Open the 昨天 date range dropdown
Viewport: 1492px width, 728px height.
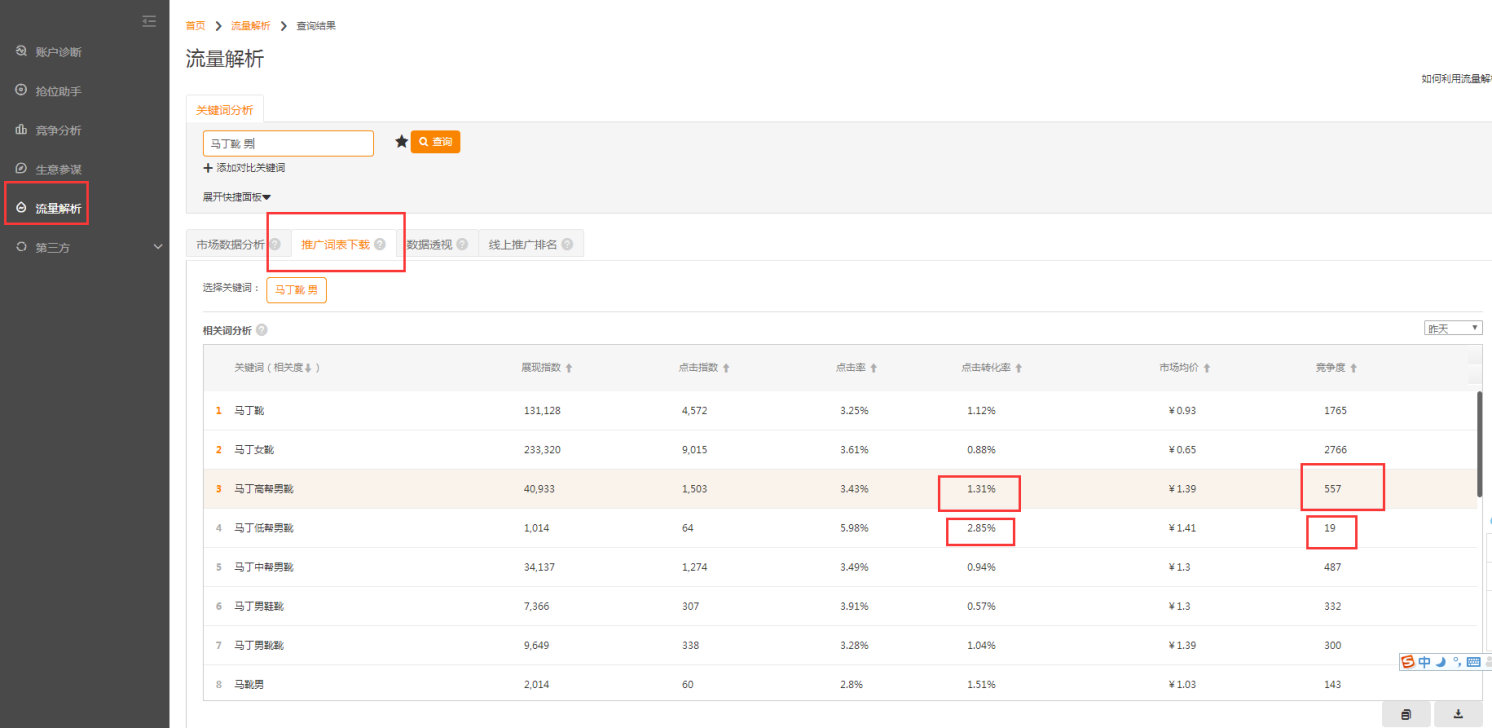point(1453,328)
